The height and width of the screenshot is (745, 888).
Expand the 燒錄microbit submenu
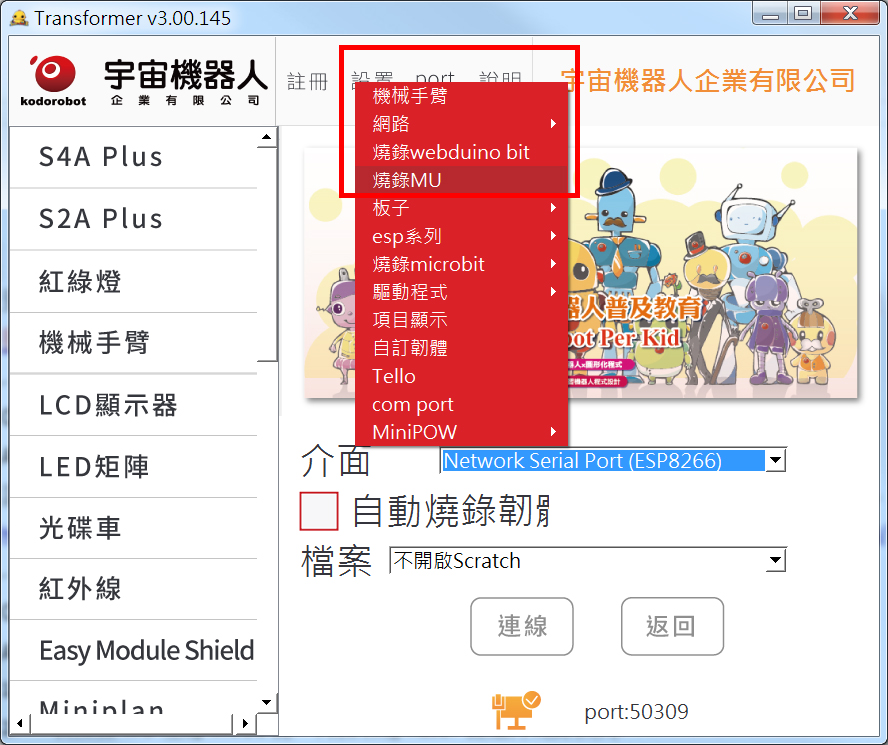(x=462, y=264)
